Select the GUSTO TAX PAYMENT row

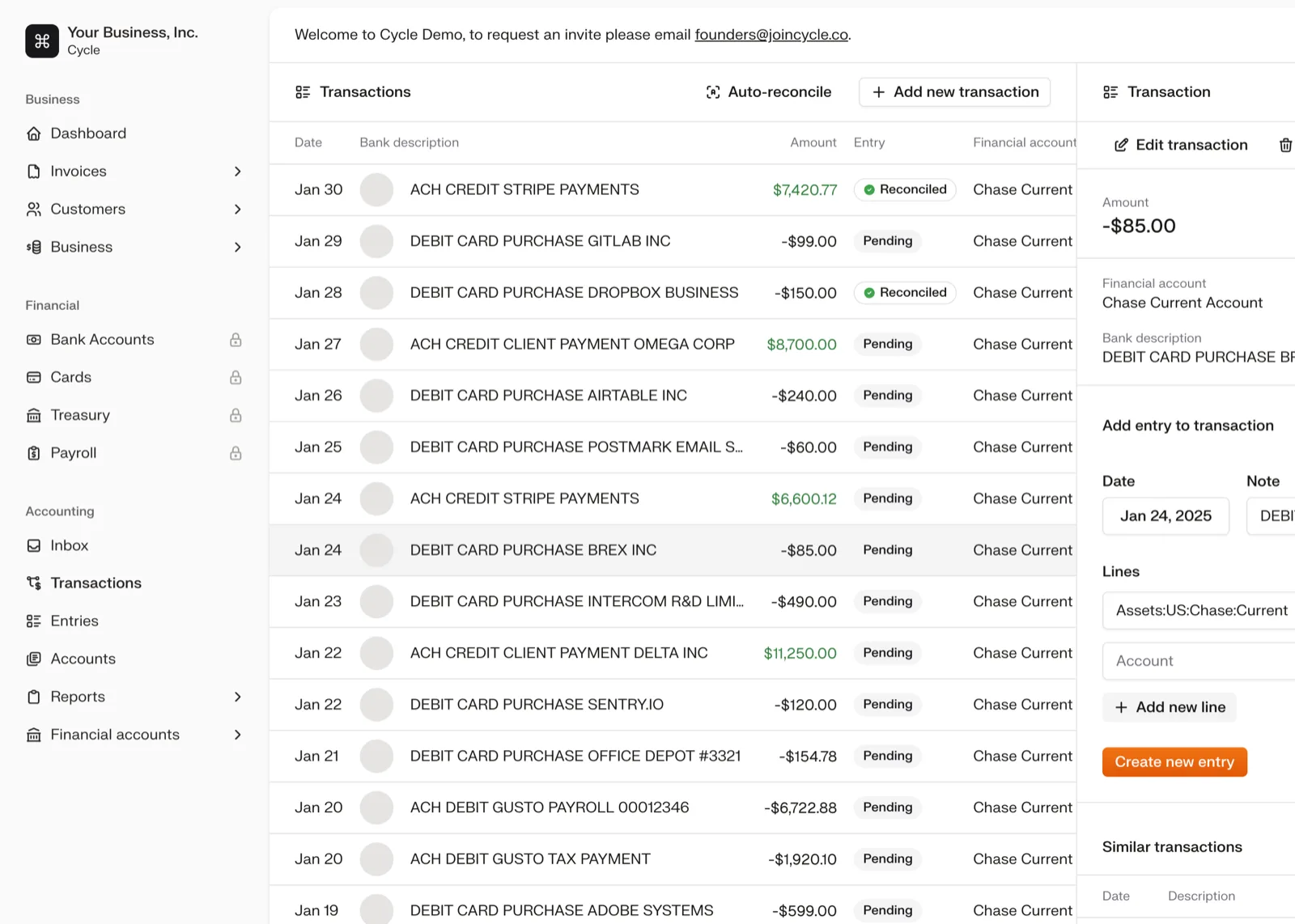point(673,859)
